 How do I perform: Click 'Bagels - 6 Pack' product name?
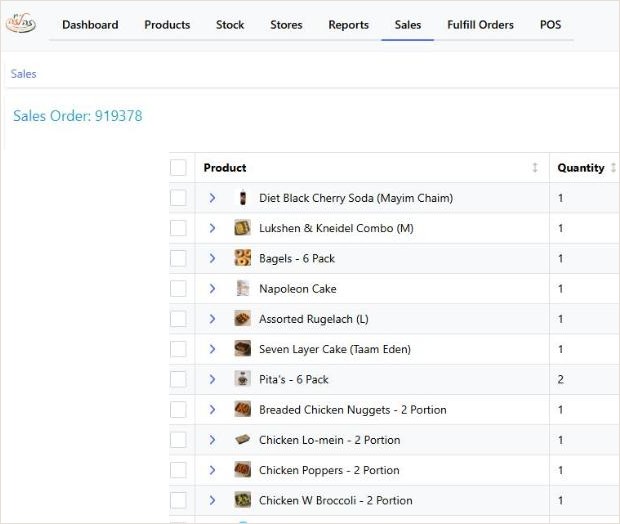coord(297,259)
